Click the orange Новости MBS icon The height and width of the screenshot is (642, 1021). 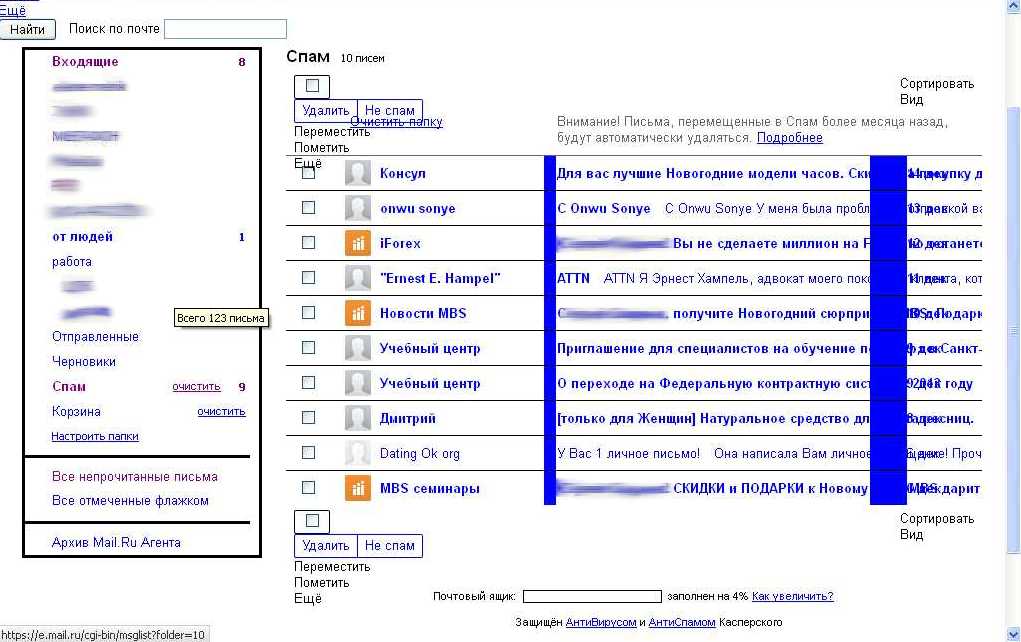pos(357,313)
